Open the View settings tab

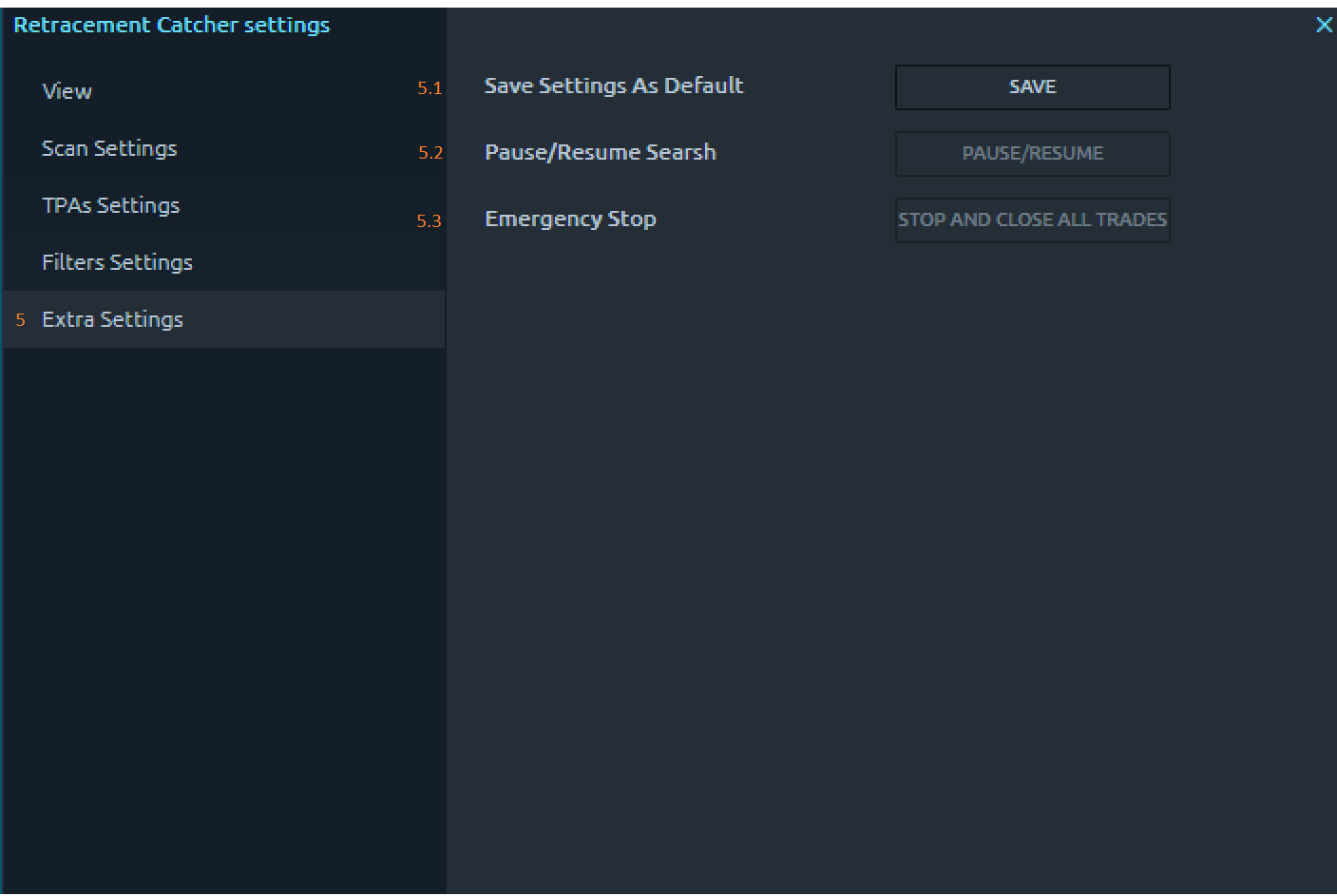(x=67, y=91)
